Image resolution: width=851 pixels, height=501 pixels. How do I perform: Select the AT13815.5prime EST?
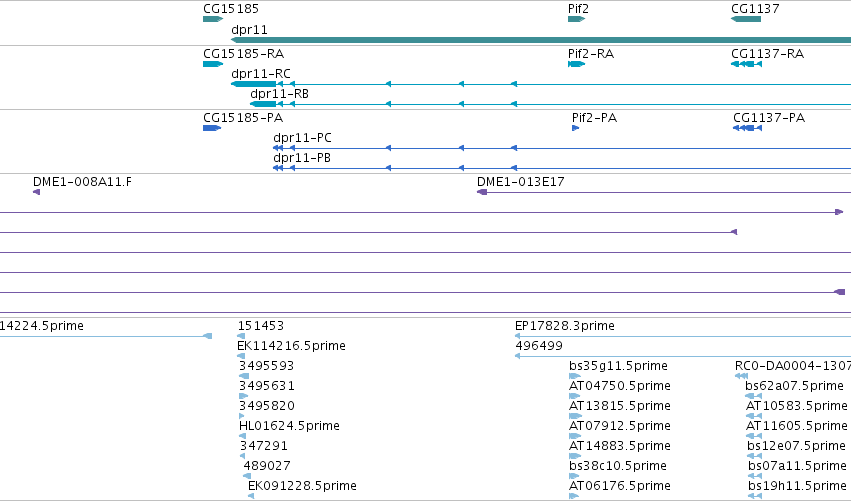point(619,406)
